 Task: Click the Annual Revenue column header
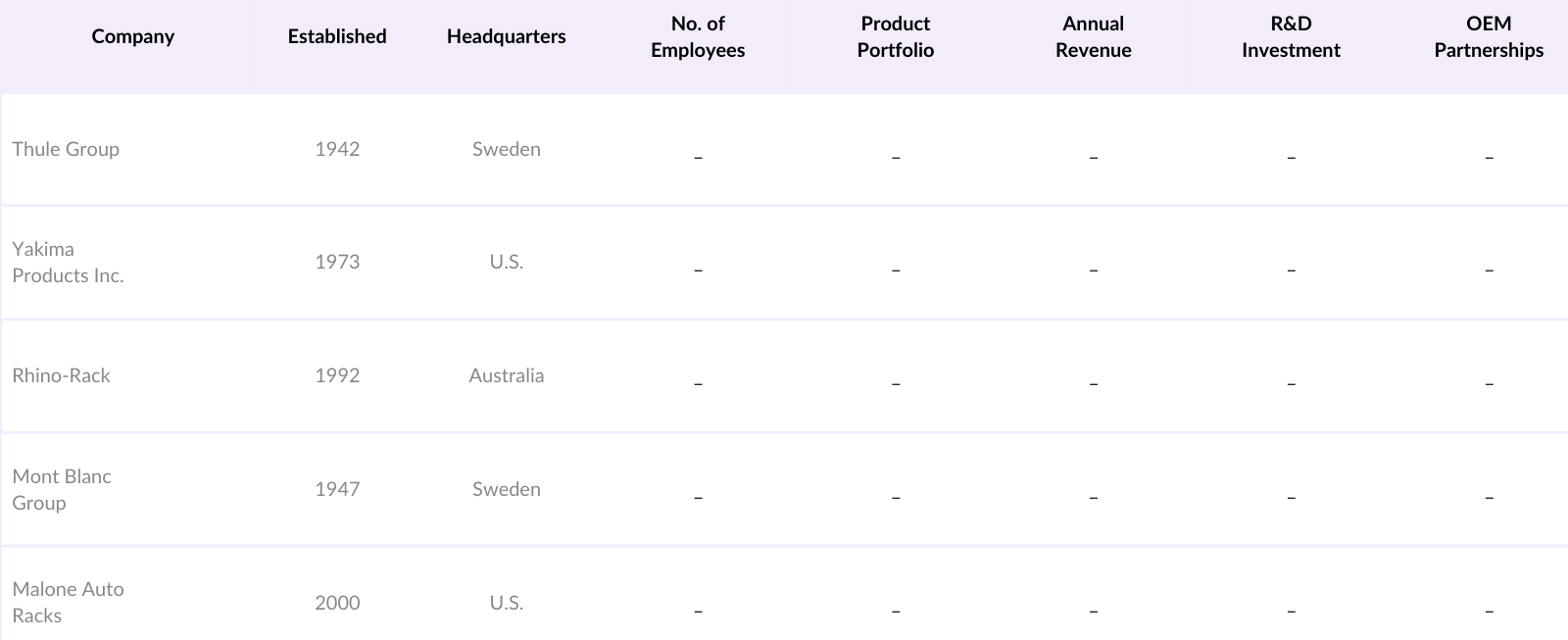coord(1093,36)
